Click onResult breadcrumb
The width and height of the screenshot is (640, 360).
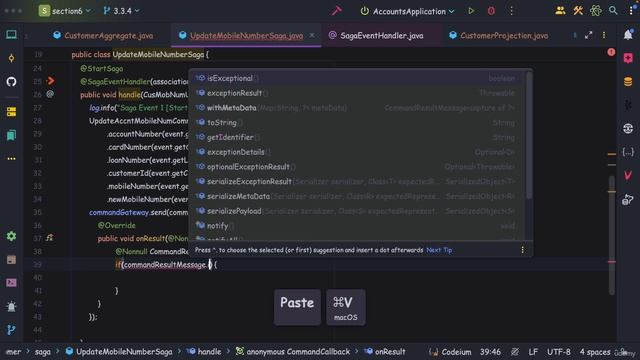pos(385,351)
